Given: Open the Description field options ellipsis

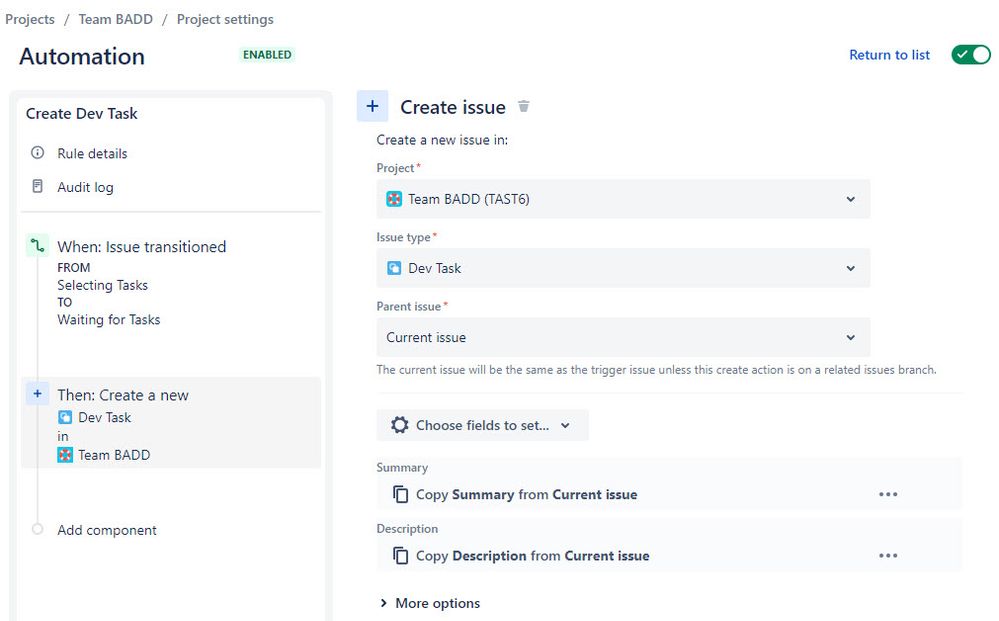Looking at the screenshot, I should click(888, 555).
